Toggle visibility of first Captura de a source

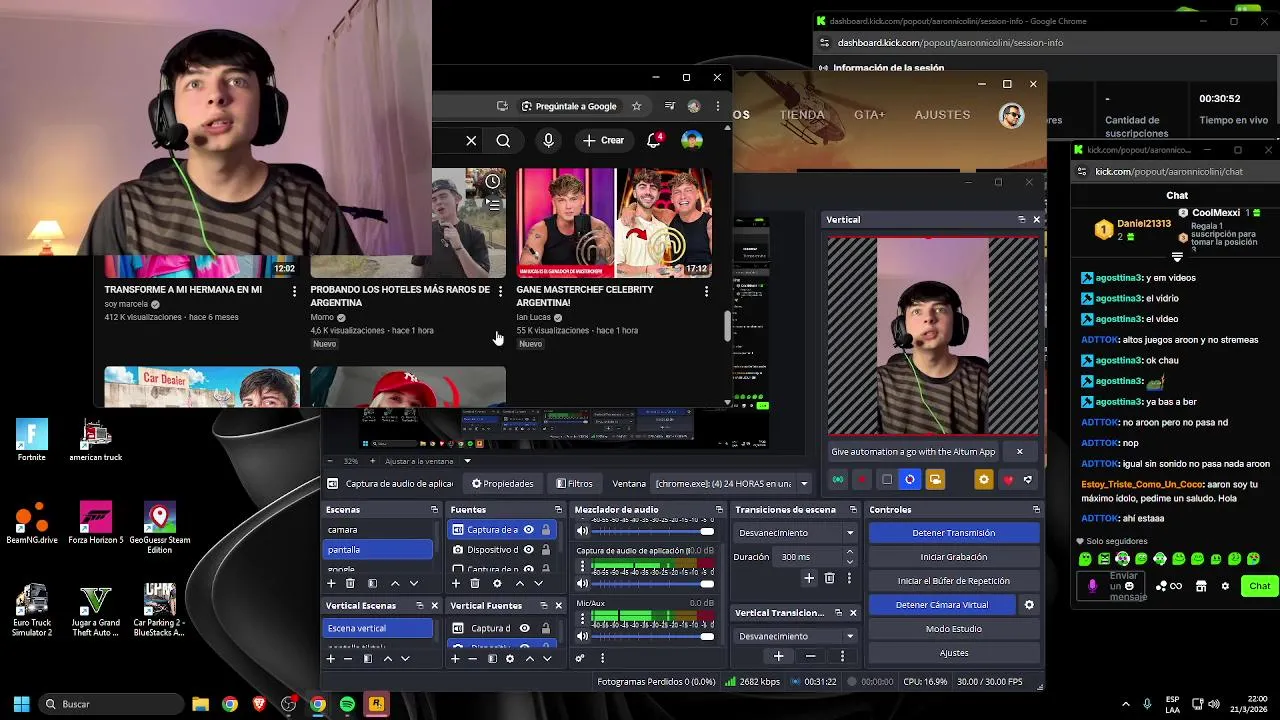tap(528, 530)
